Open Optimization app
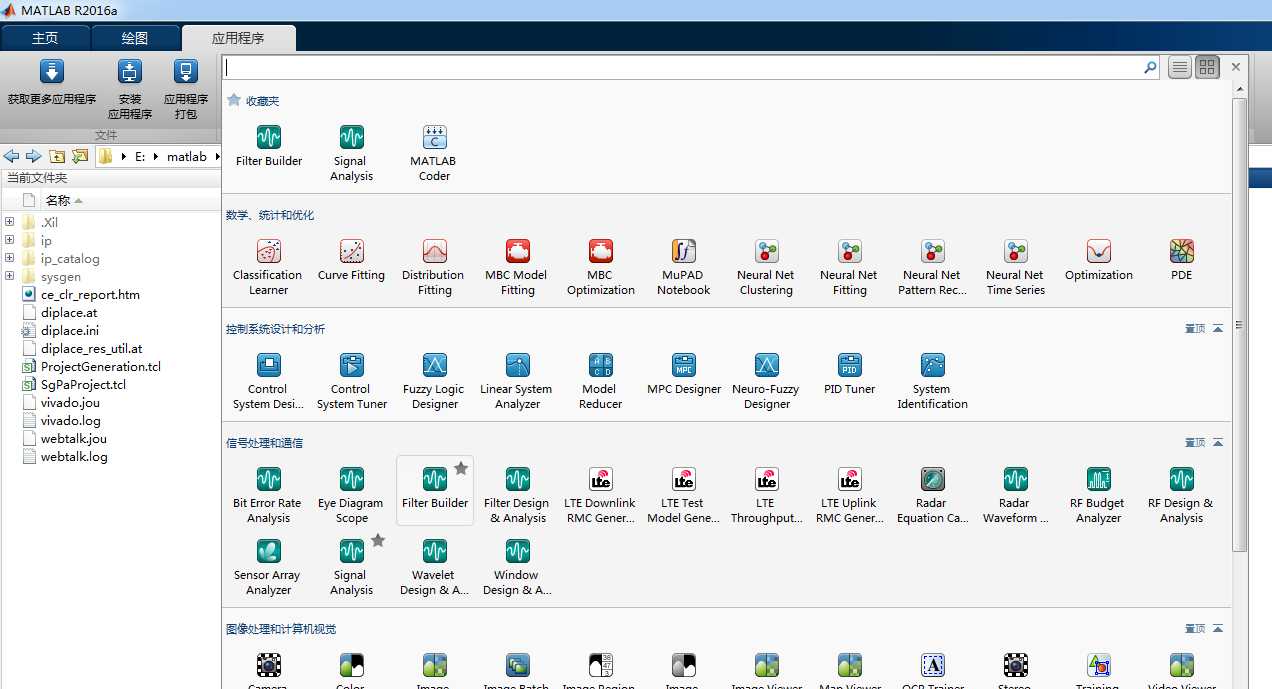 (x=1099, y=260)
